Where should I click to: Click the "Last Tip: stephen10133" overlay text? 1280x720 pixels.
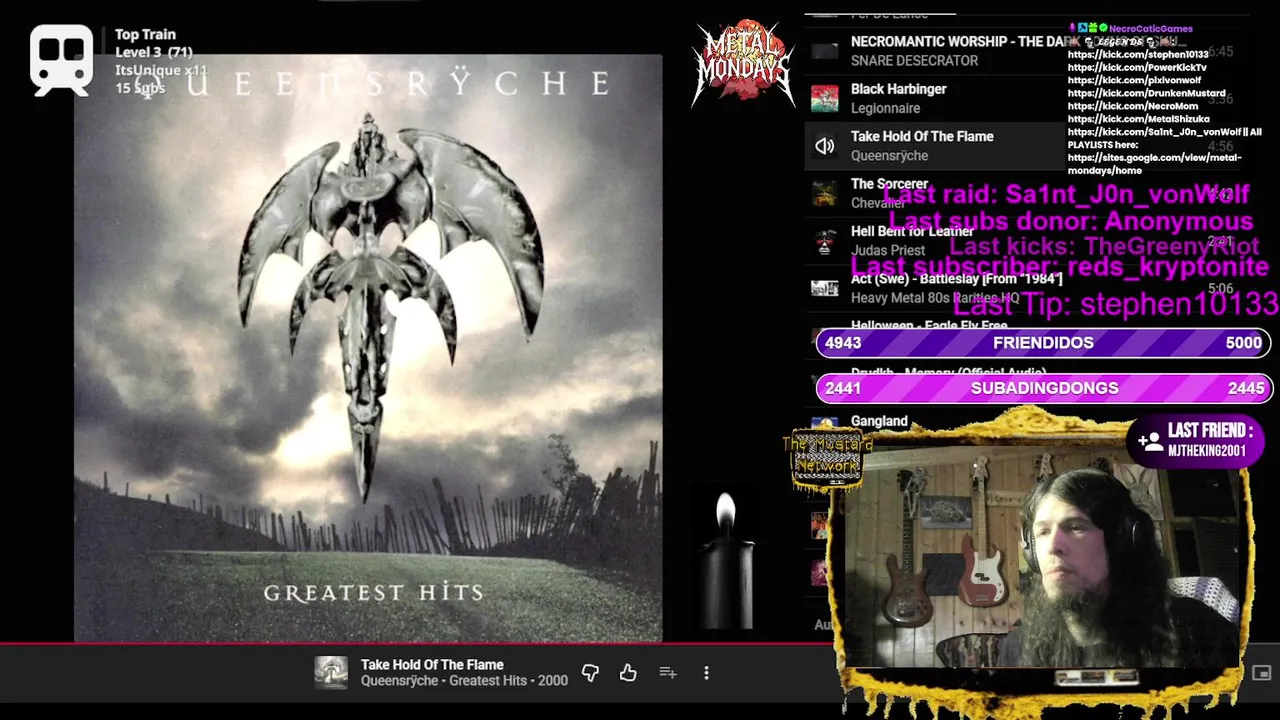[x=1116, y=304]
